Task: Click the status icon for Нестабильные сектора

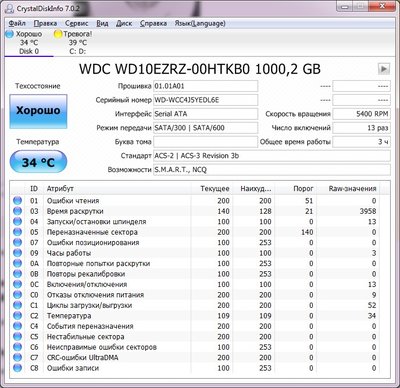Action: coord(17,337)
